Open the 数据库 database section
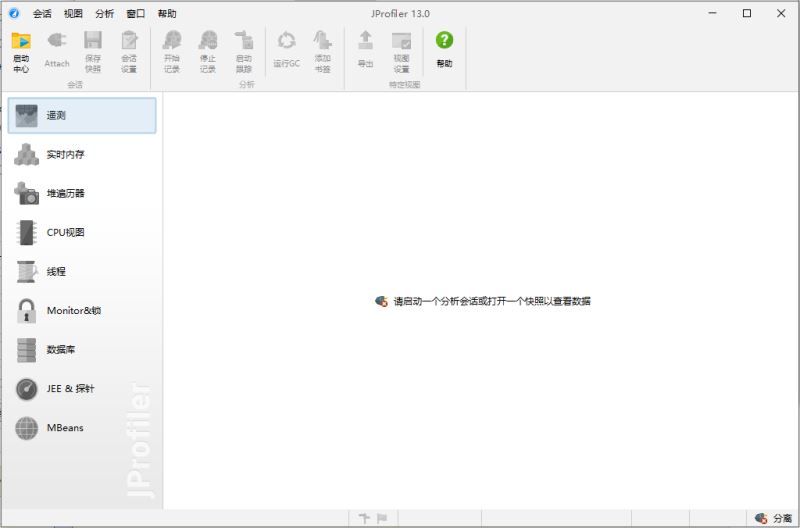The width and height of the screenshot is (800, 528). tap(82, 349)
